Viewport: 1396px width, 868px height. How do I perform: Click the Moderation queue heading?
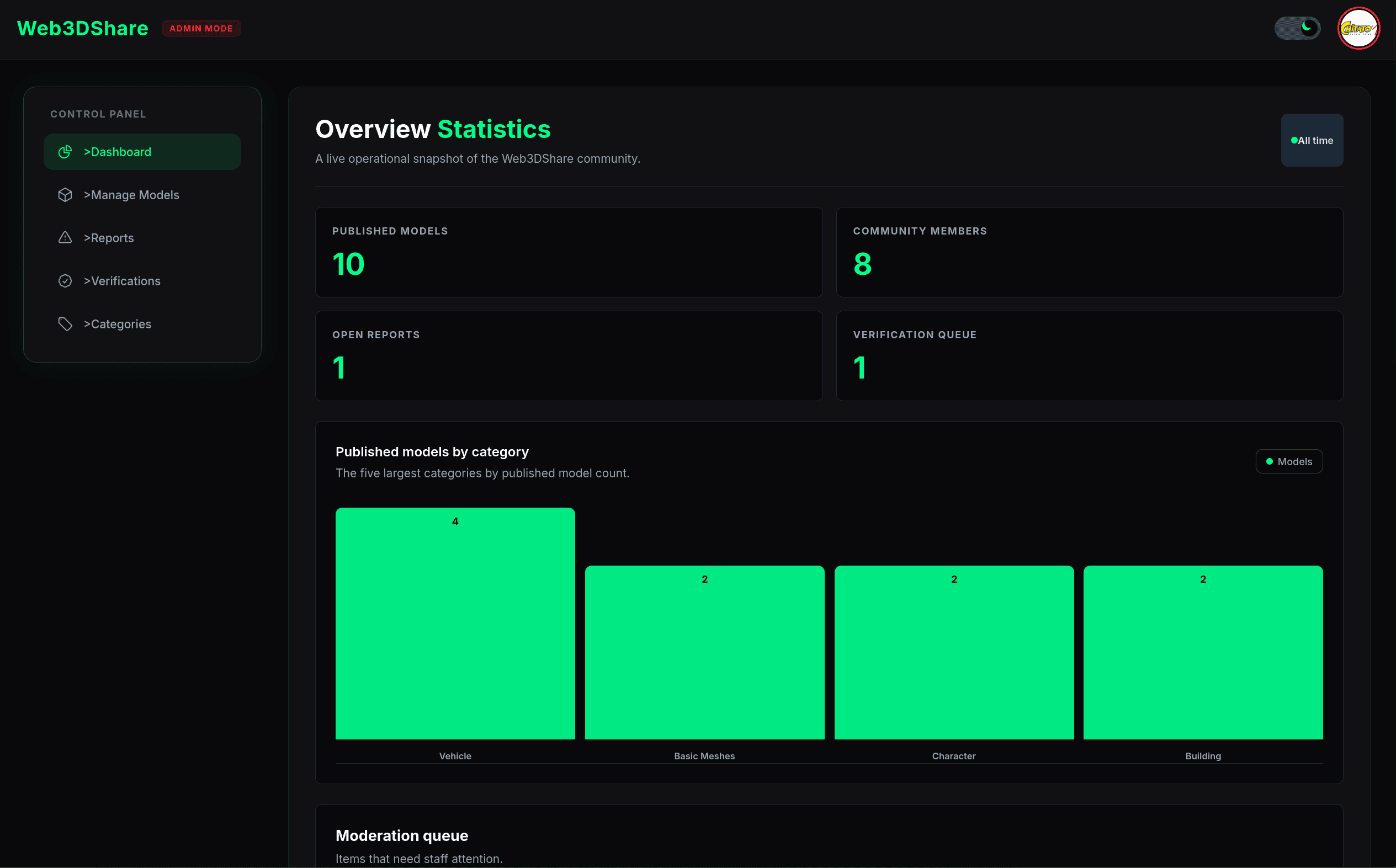coord(401,835)
